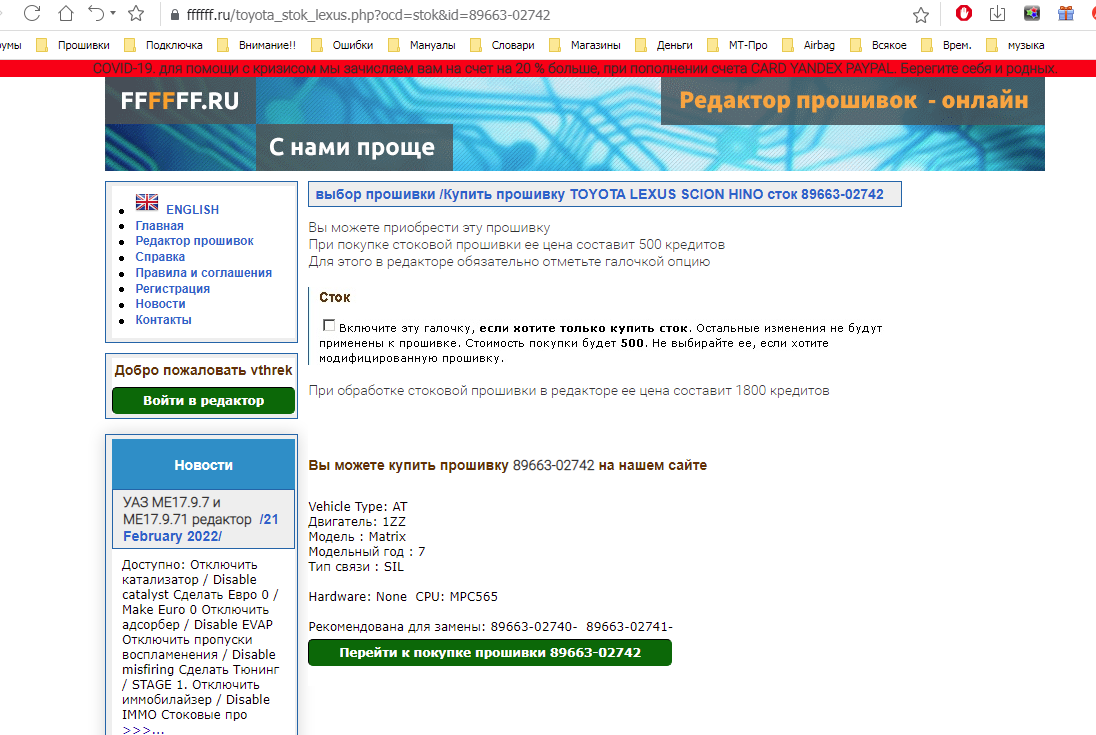Bookmark the page using the toolbar star icon

[136, 14]
